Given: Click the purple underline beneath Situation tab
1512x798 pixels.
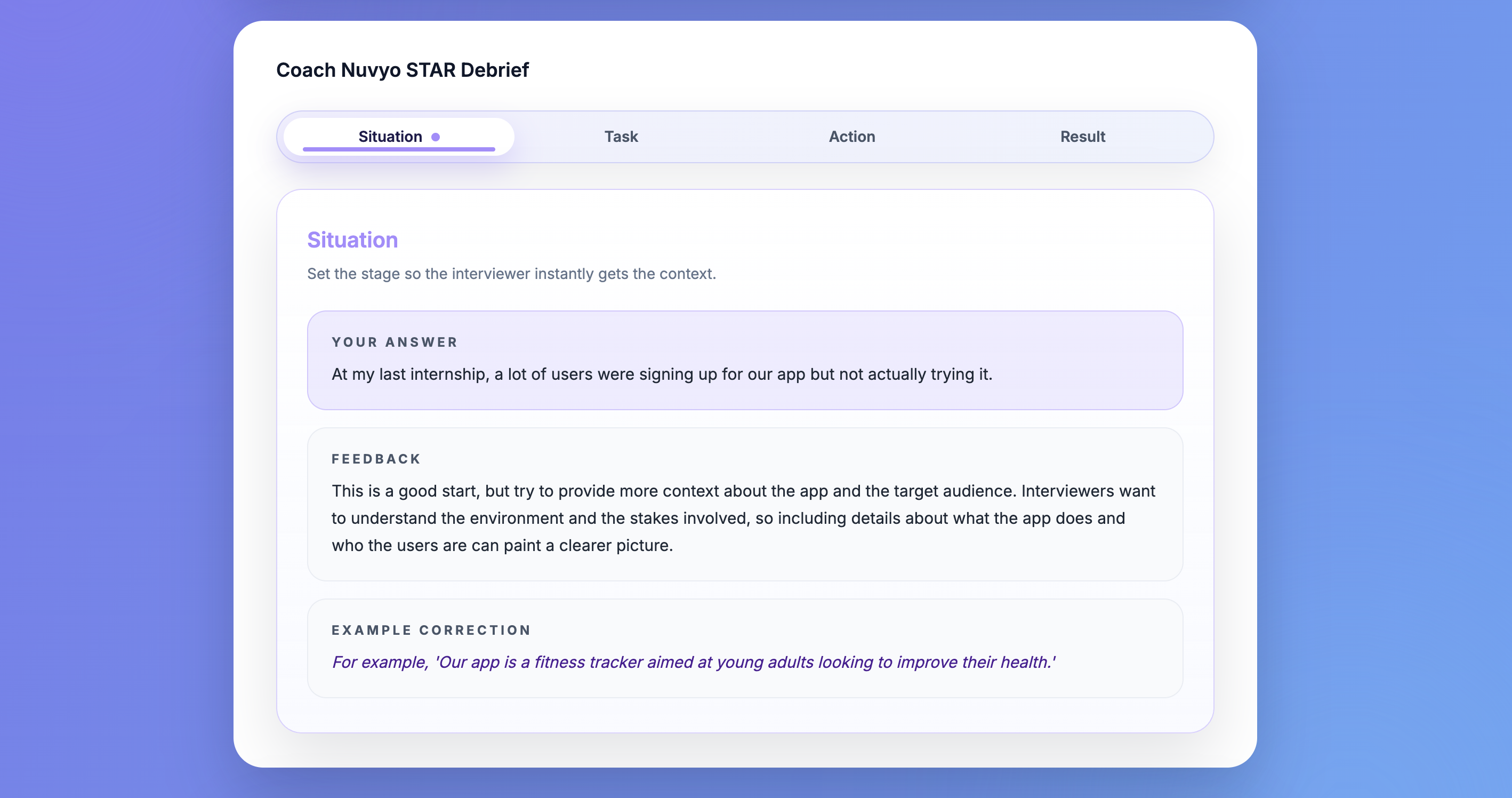Looking at the screenshot, I should tap(399, 150).
